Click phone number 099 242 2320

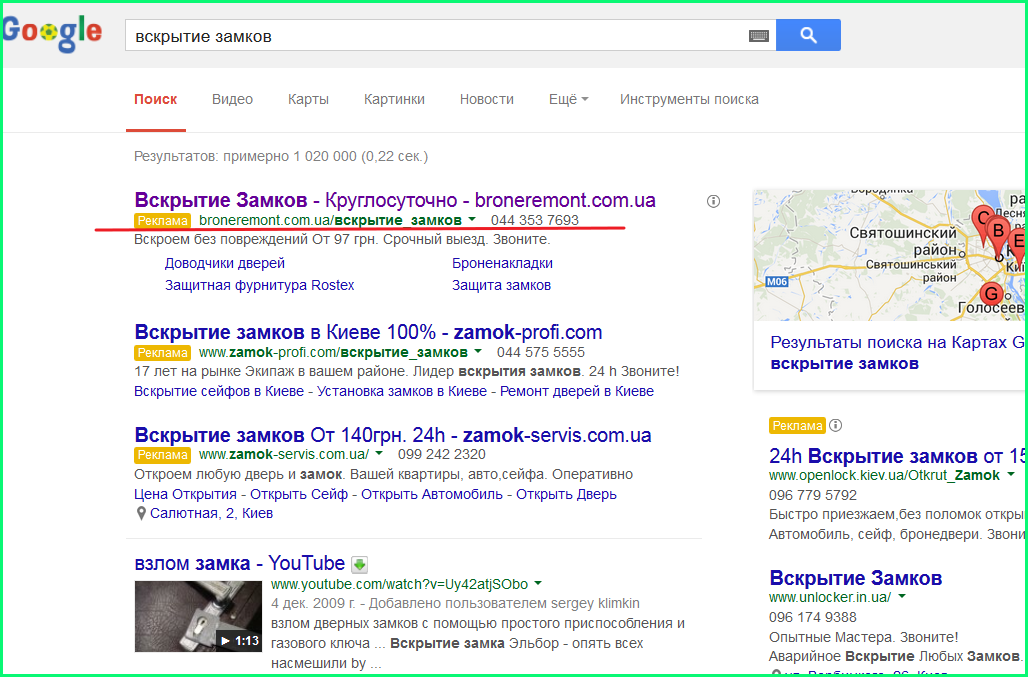(x=442, y=454)
